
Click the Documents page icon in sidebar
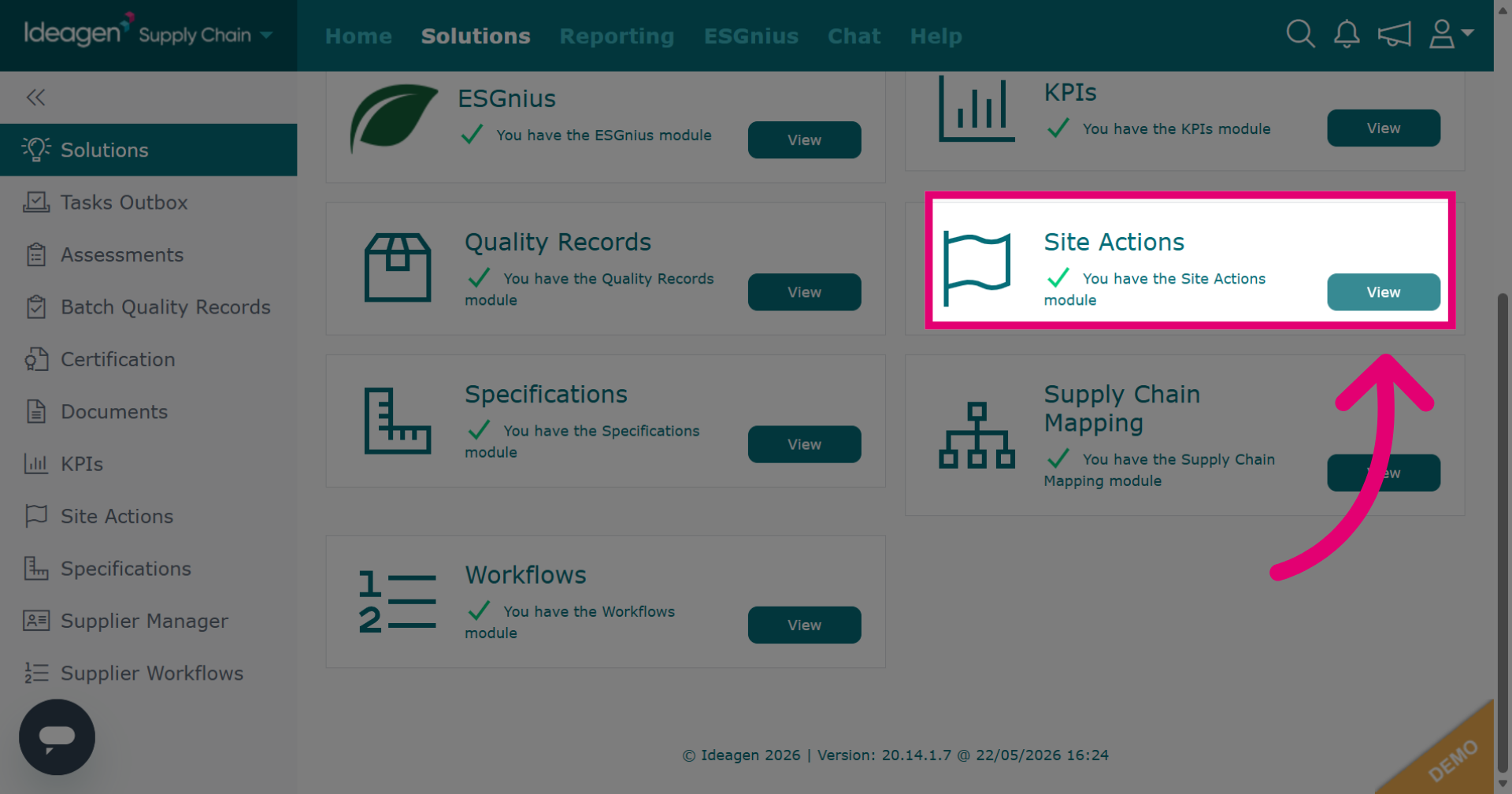pos(36,411)
